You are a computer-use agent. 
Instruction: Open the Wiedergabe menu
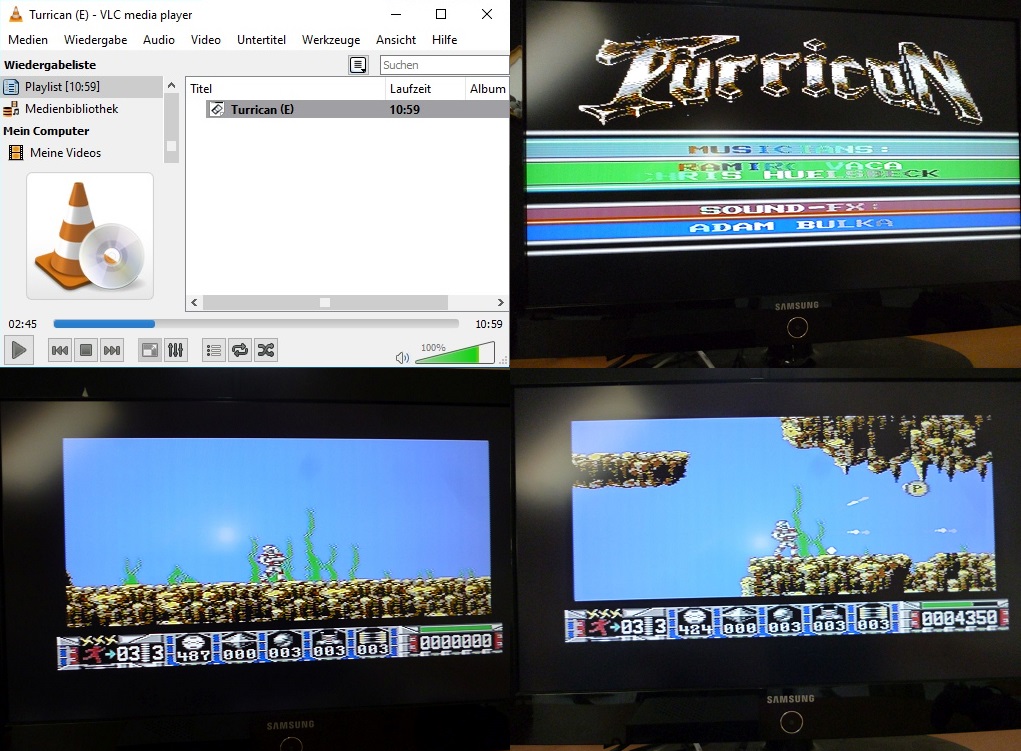[x=96, y=40]
